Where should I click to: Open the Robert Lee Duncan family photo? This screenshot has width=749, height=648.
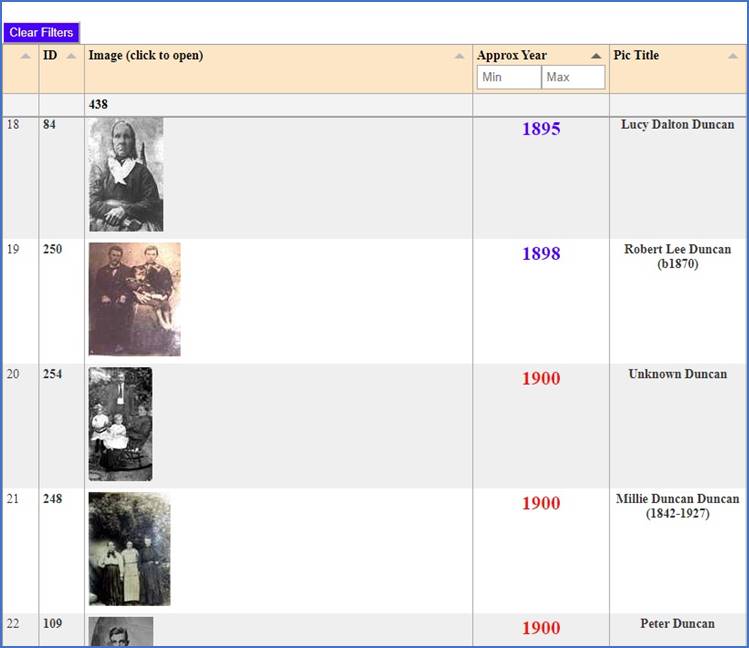(x=135, y=299)
